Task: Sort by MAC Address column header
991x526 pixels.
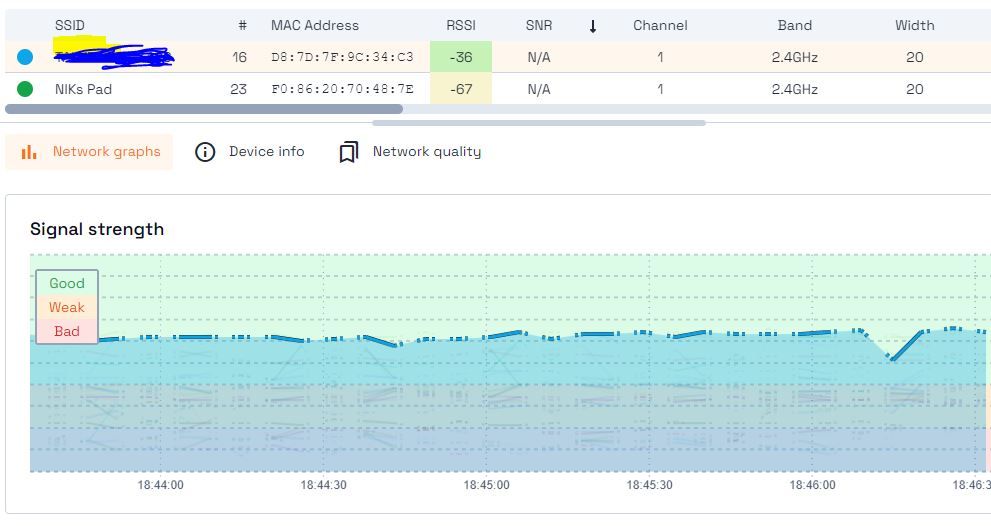Action: pos(314,26)
